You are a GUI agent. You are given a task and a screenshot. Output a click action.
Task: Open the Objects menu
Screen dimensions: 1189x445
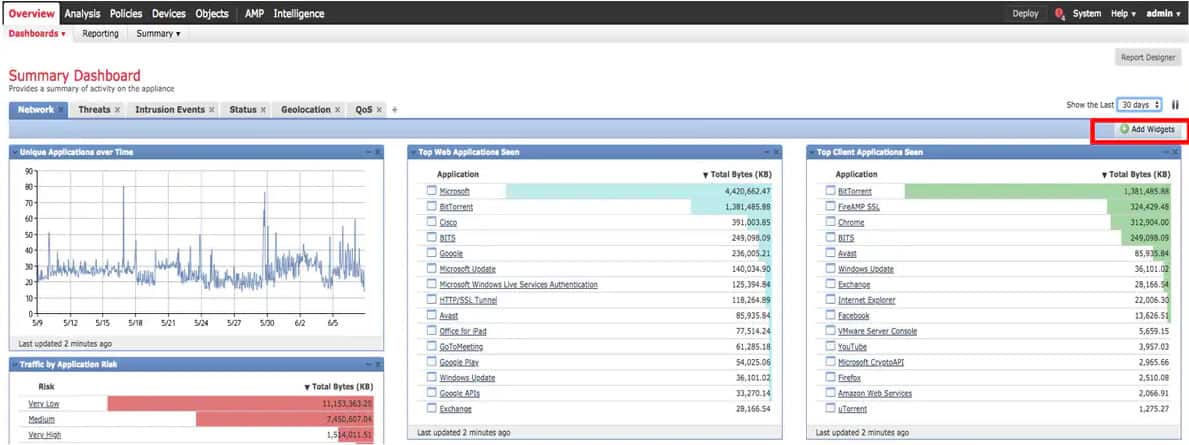click(212, 14)
